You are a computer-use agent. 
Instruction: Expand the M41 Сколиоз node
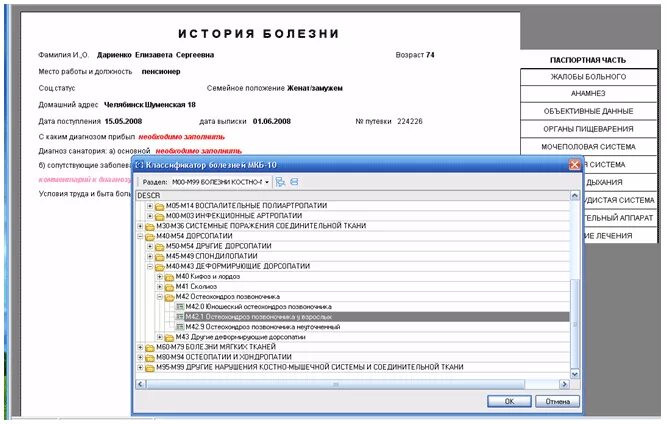(160, 287)
